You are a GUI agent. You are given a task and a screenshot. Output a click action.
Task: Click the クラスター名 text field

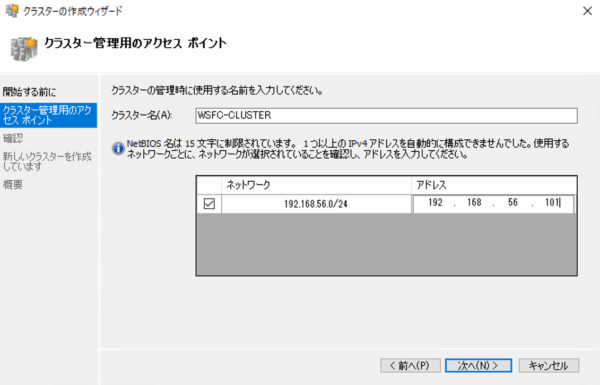tap(386, 116)
